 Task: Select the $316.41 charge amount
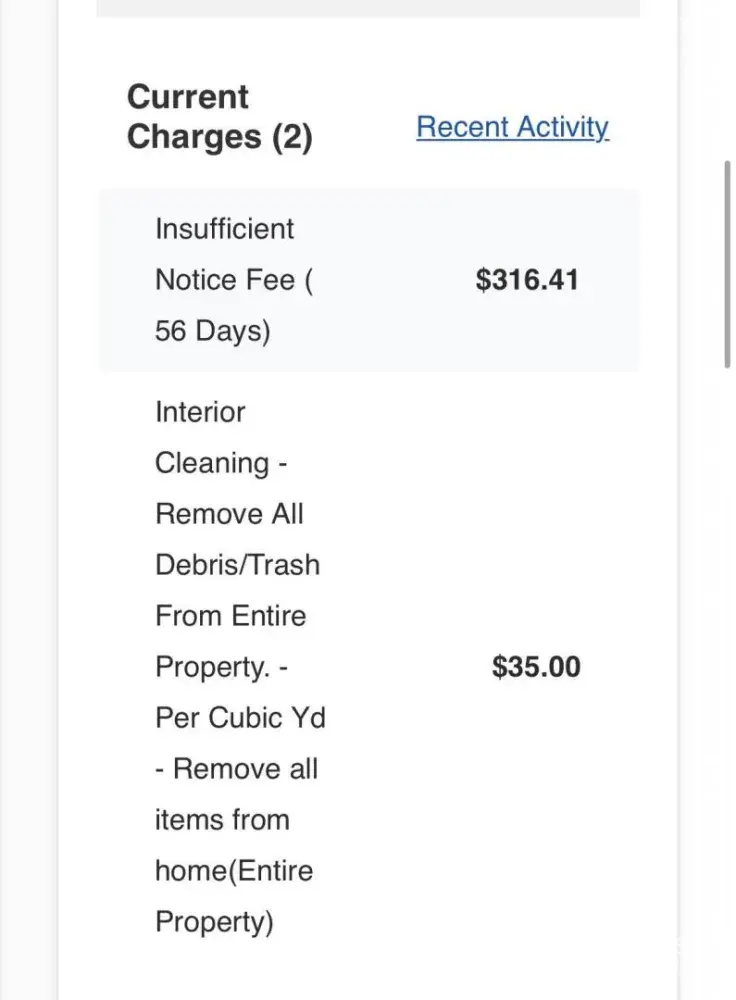[527, 280]
